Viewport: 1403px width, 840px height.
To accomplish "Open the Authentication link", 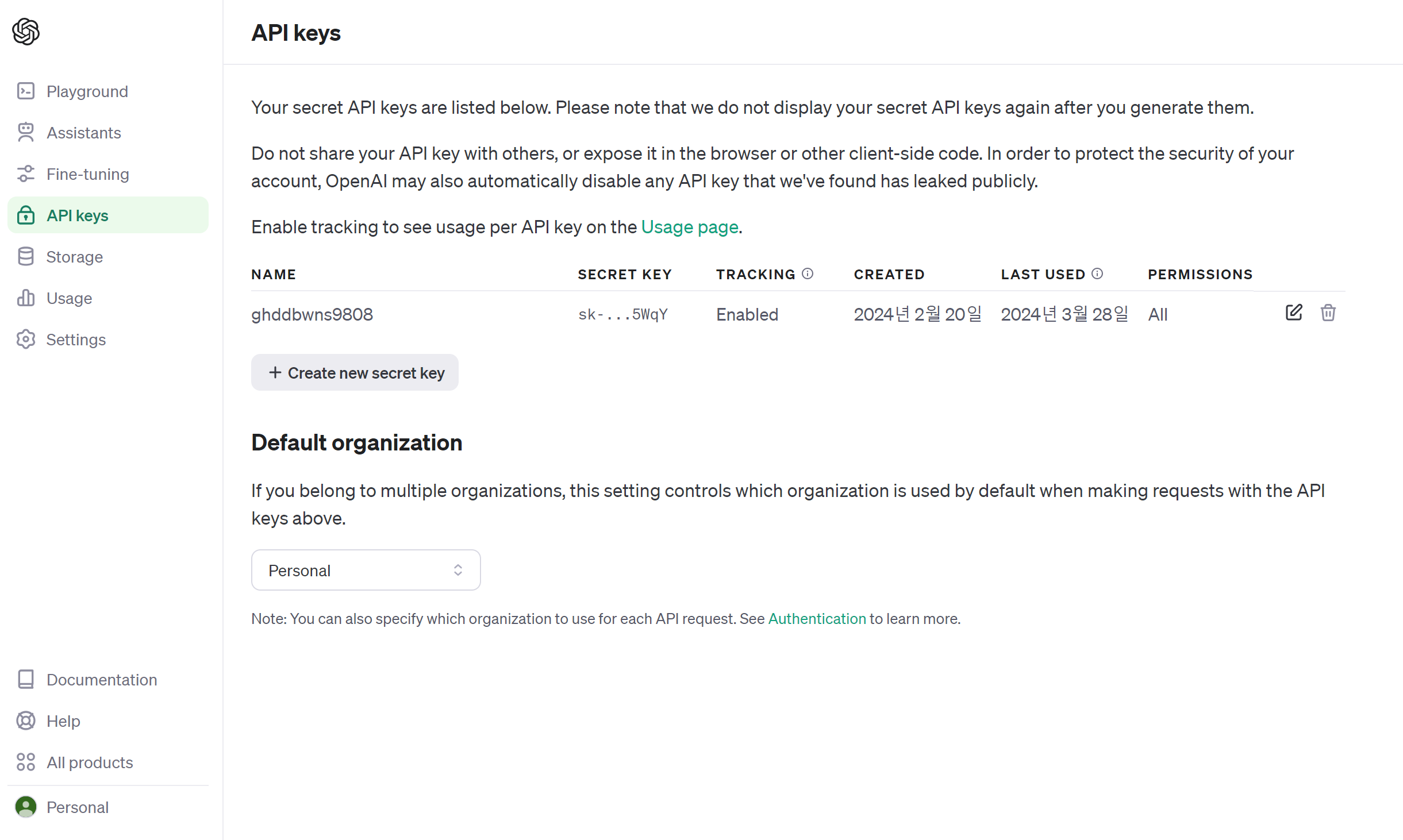I will point(817,619).
